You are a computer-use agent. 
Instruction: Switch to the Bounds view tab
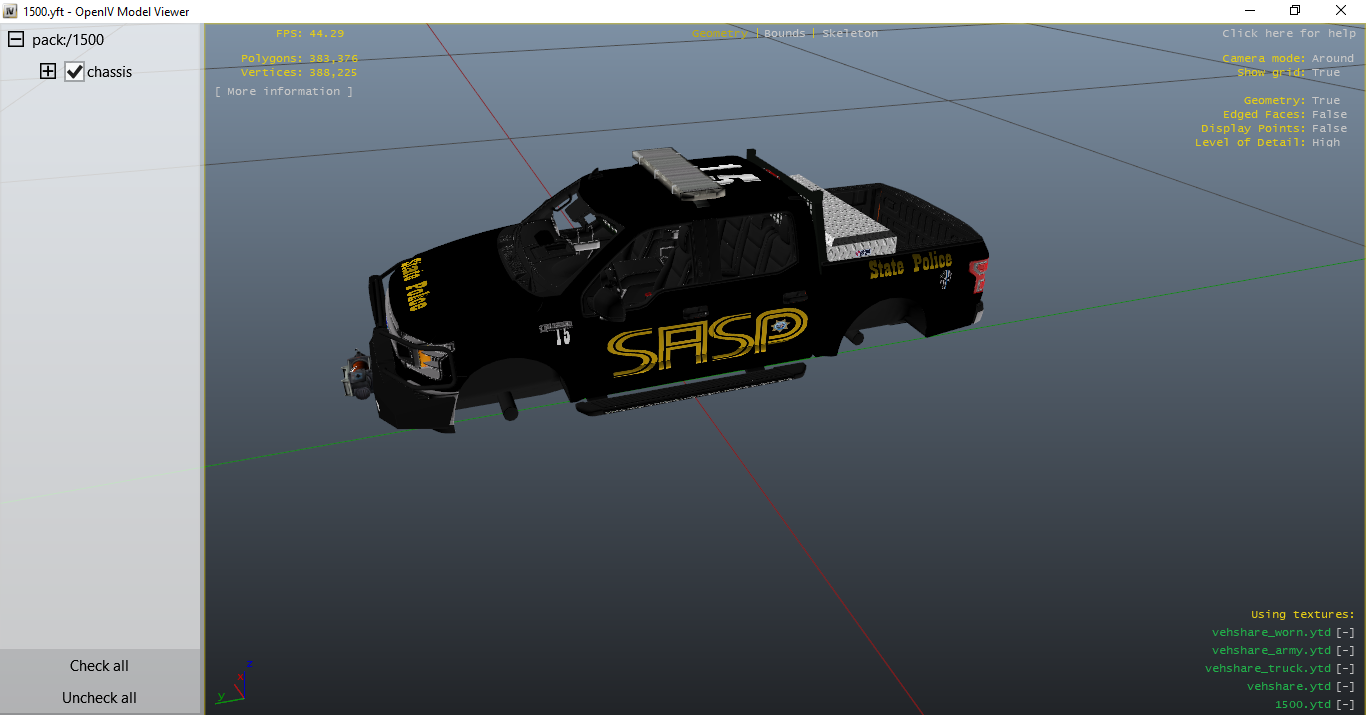[x=784, y=33]
